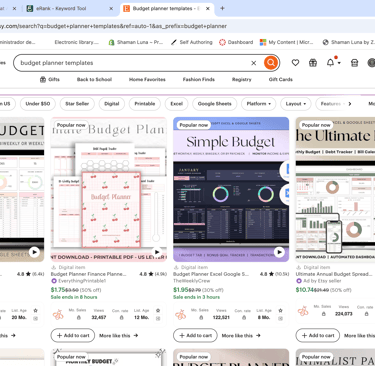This screenshot has height=366, width=375.
Task: Open the Back to School menu link
Action: tap(94, 79)
